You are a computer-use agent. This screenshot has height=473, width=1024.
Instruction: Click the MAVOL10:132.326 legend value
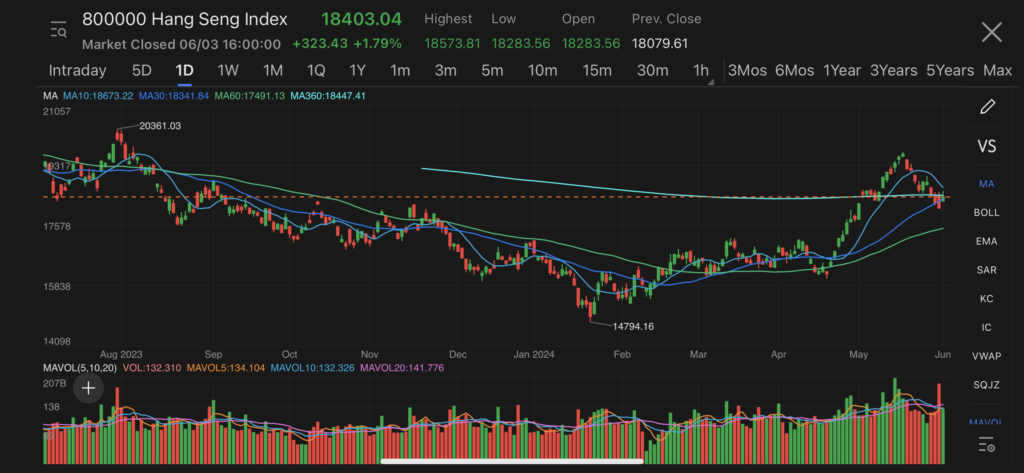point(312,368)
